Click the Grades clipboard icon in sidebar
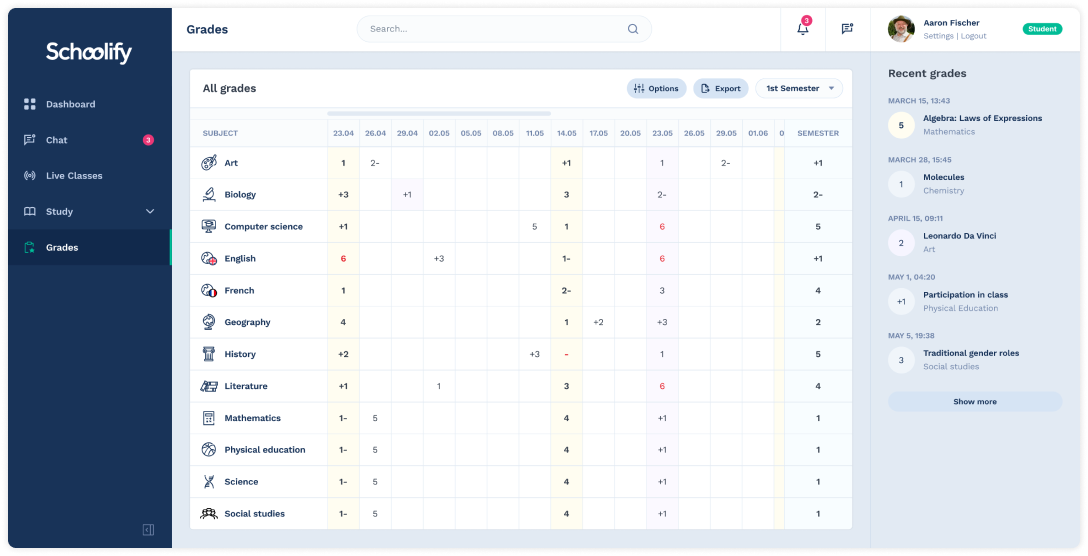This screenshot has width=1088, height=556. pyautogui.click(x=30, y=247)
